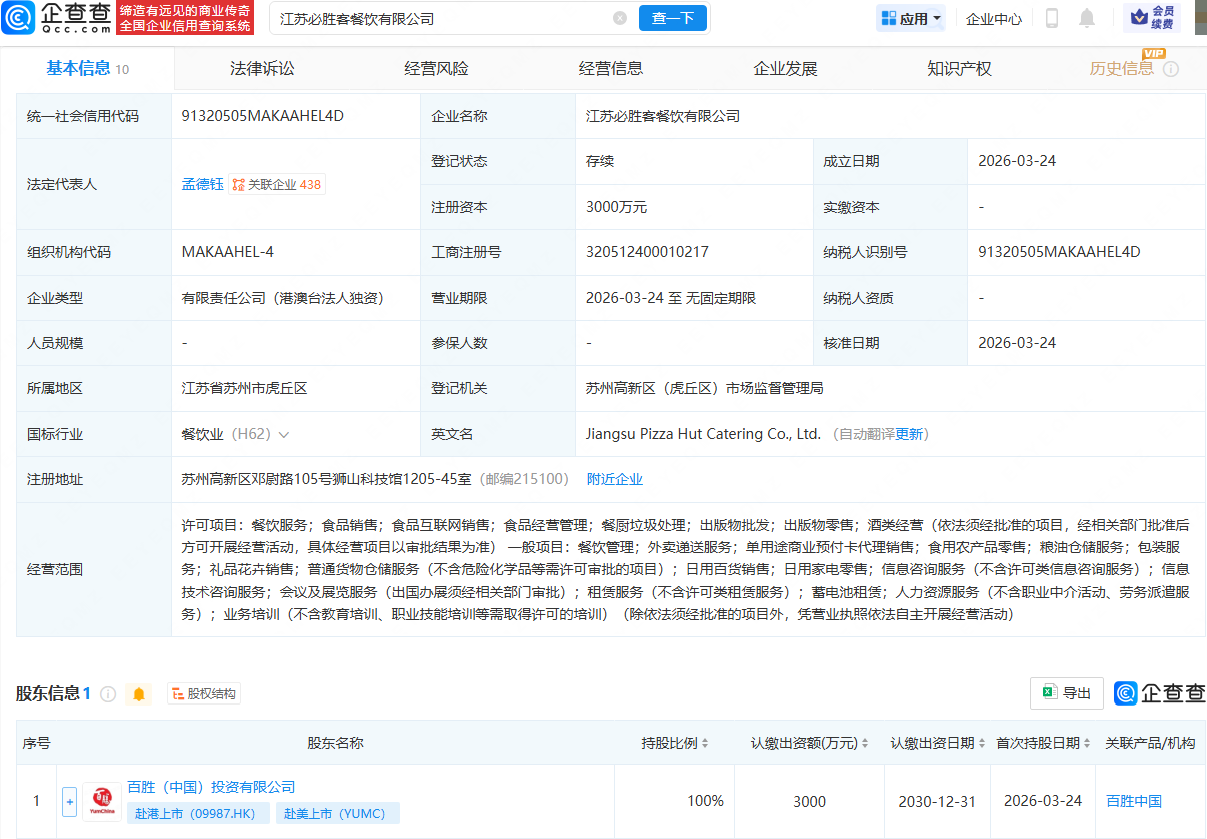Click the info icon next to 股东信息
This screenshot has width=1207, height=839.
[x=108, y=694]
